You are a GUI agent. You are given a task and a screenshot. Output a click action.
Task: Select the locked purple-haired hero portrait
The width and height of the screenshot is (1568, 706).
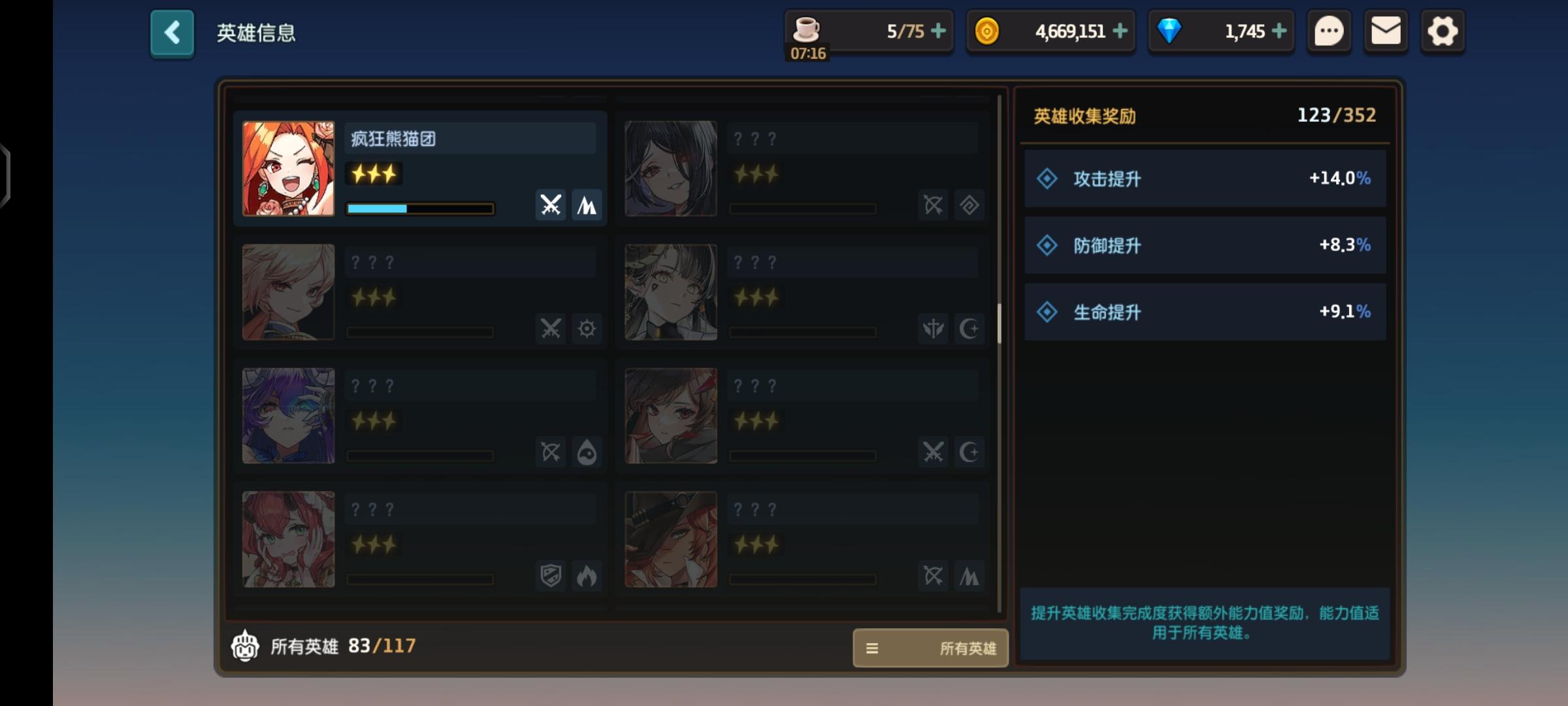(x=288, y=416)
